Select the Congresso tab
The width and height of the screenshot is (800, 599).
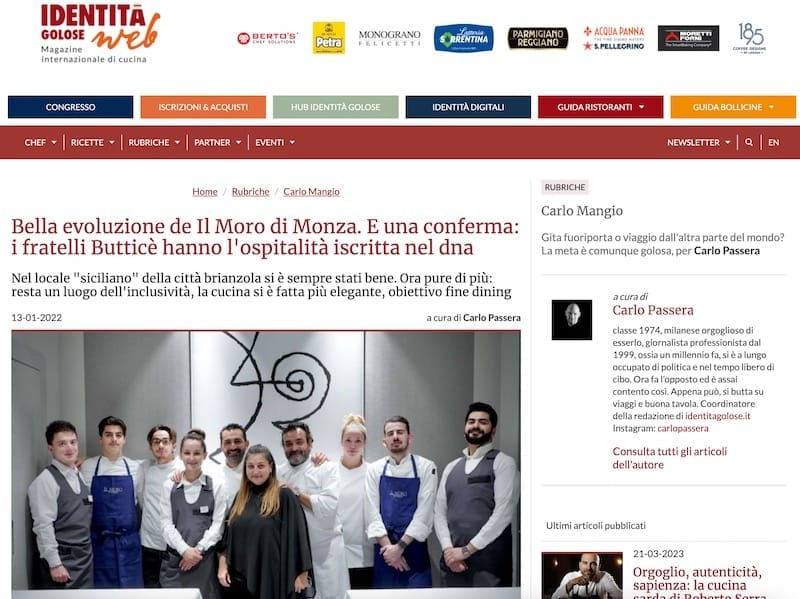point(70,107)
